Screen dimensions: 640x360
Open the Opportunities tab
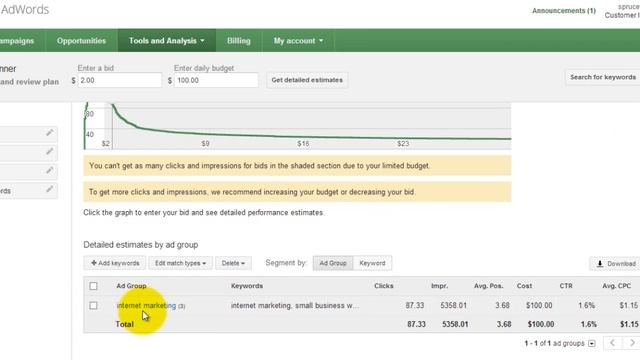coord(81,41)
